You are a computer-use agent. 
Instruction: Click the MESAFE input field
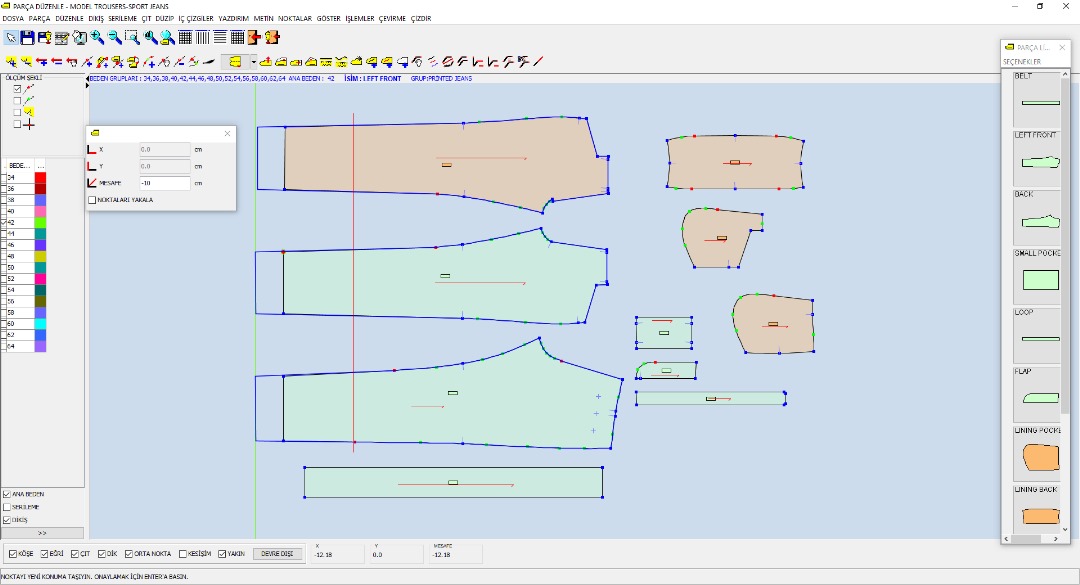tap(164, 183)
